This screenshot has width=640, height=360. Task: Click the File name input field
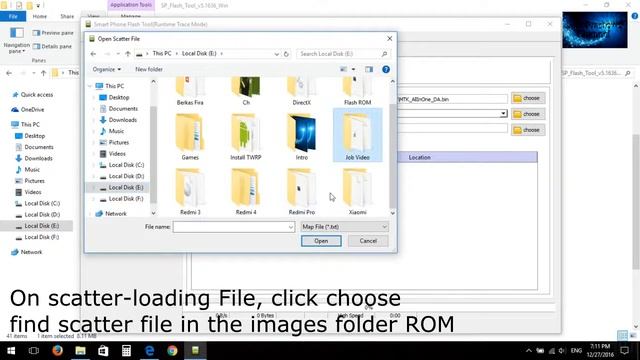(233, 227)
